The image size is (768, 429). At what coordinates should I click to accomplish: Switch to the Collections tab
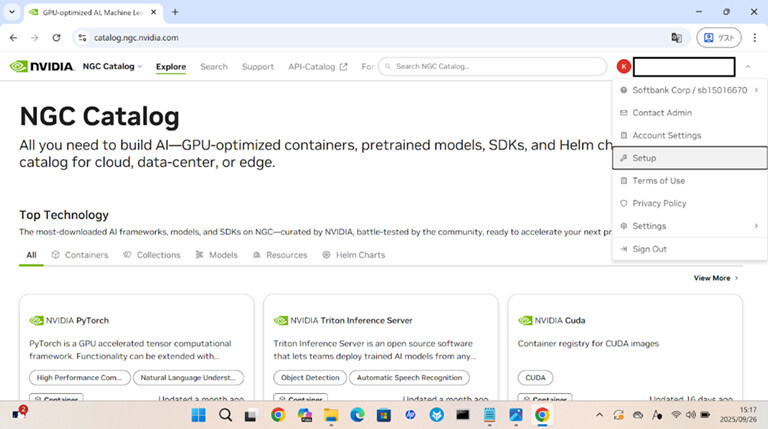152,255
